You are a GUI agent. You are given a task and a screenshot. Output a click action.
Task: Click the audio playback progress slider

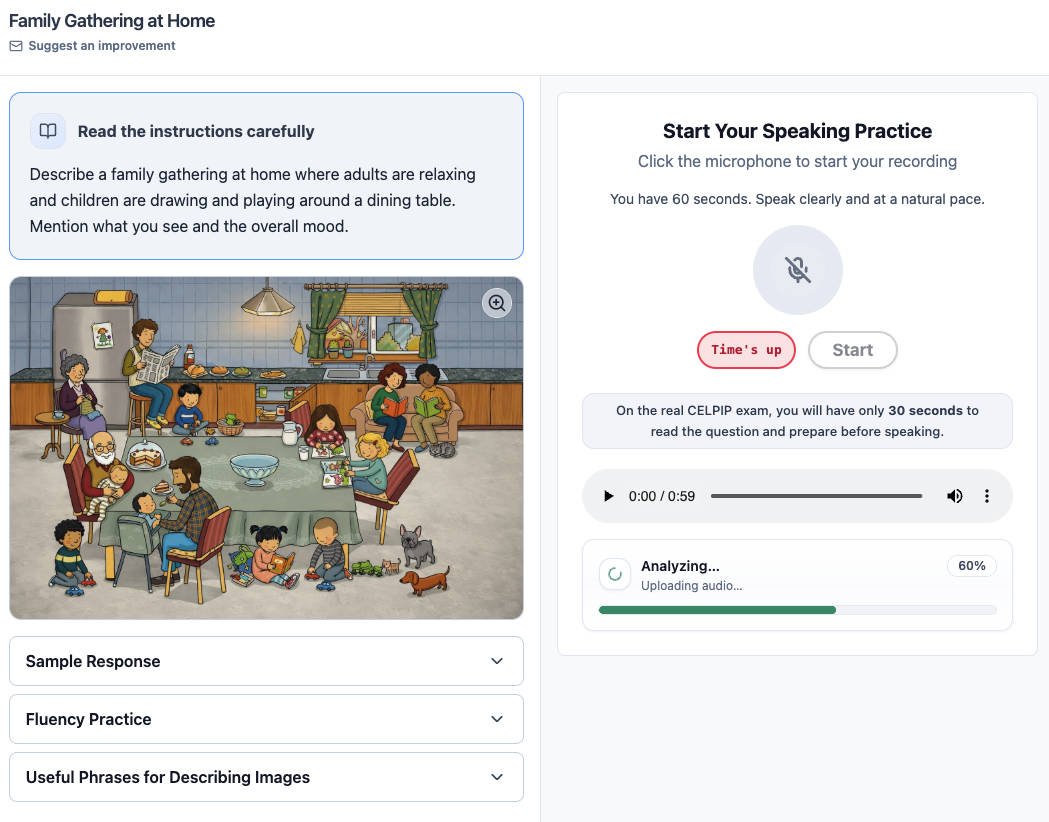[x=816, y=495]
